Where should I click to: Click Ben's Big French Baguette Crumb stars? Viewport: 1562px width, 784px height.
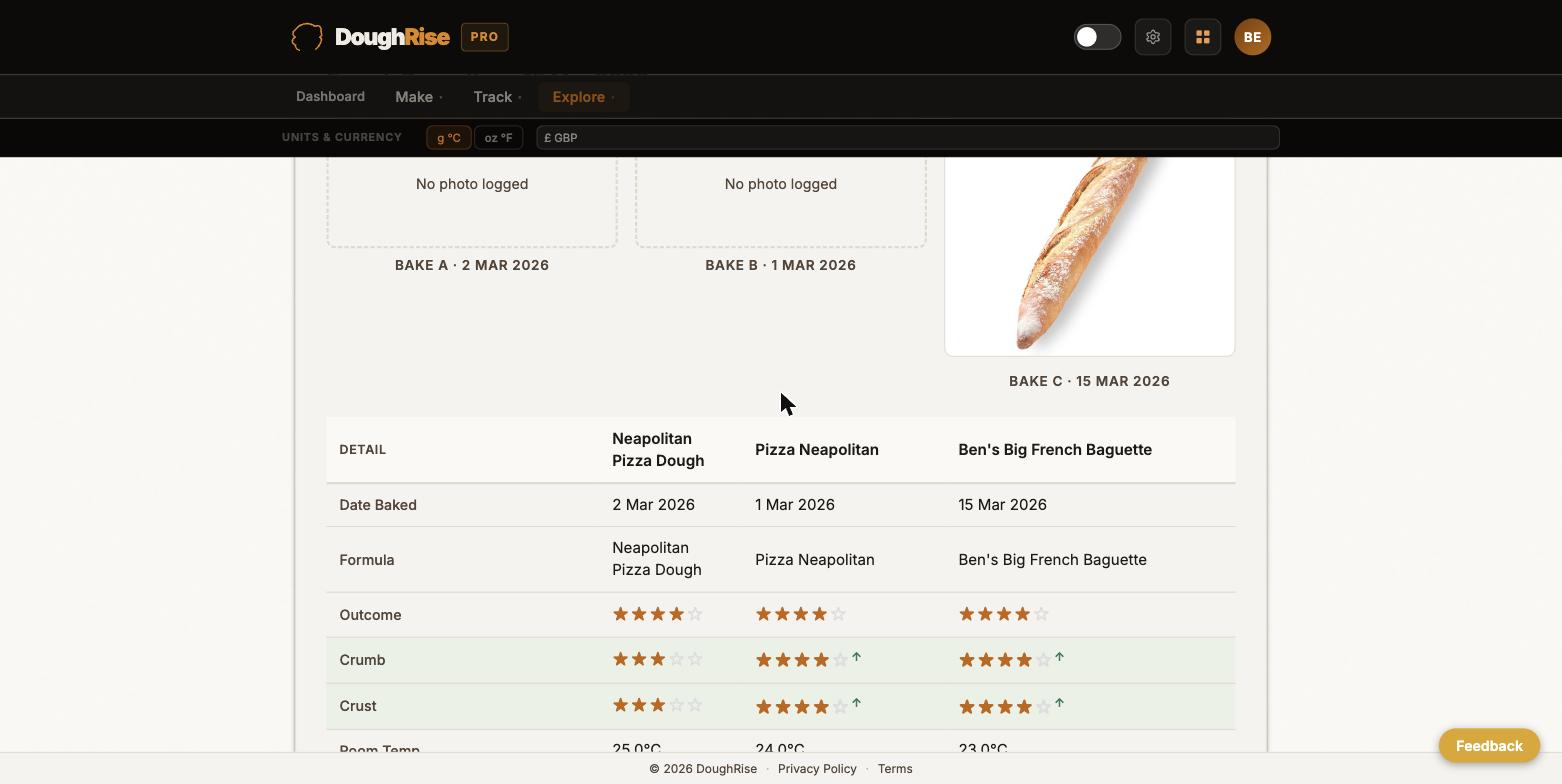(x=1004, y=660)
